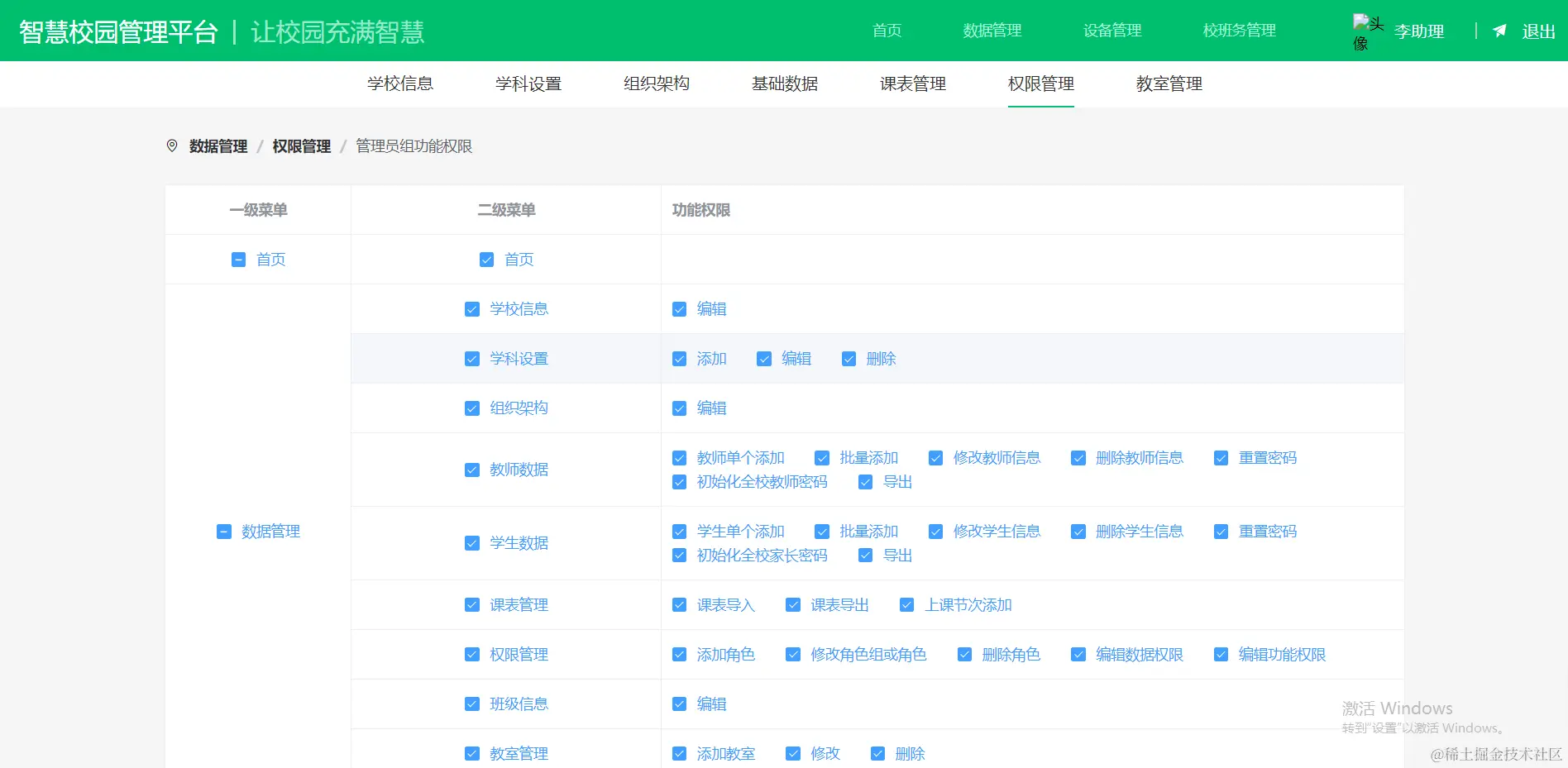The width and height of the screenshot is (1568, 768).
Task: Uncheck 班级信息 second-level menu checkbox
Action: (471, 704)
